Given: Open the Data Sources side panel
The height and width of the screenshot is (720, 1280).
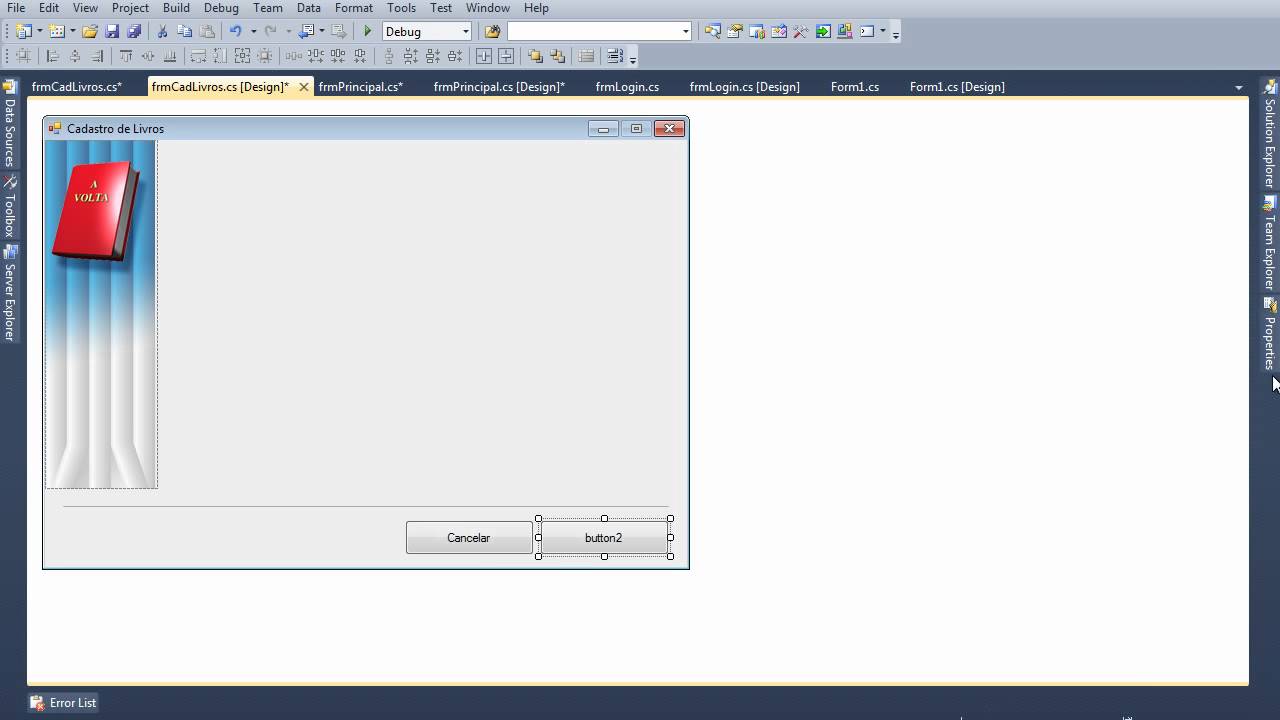Looking at the screenshot, I should (10, 123).
